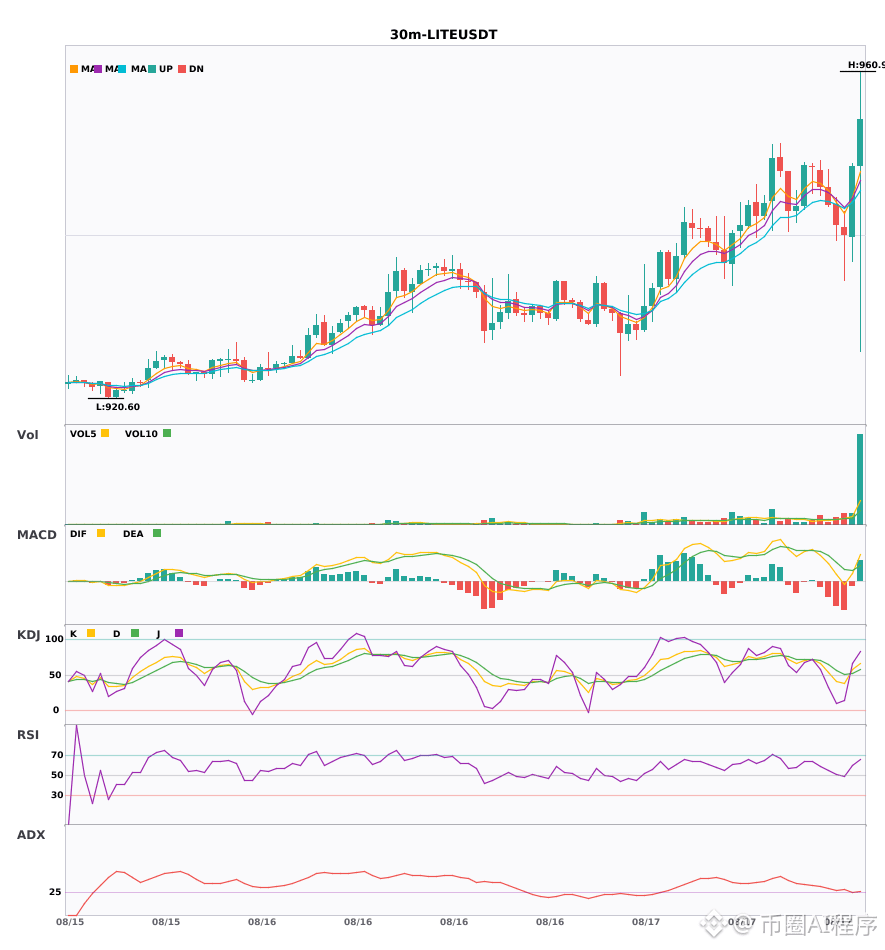The height and width of the screenshot is (950, 885).
Task: Click the yellow K legend swatch
Action: pos(91,633)
